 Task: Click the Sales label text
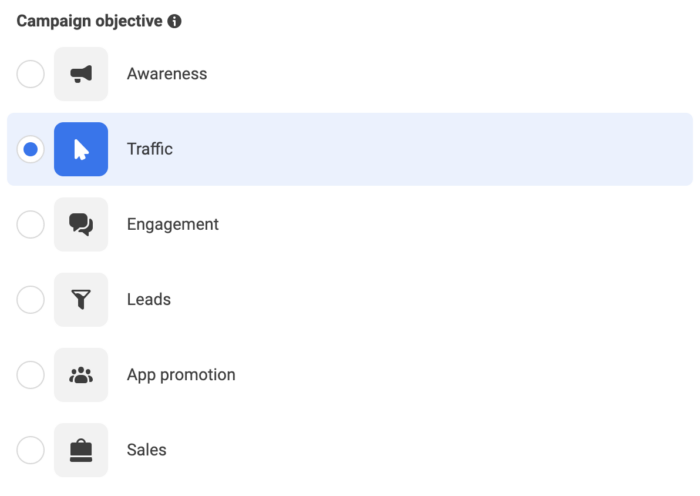[146, 450]
